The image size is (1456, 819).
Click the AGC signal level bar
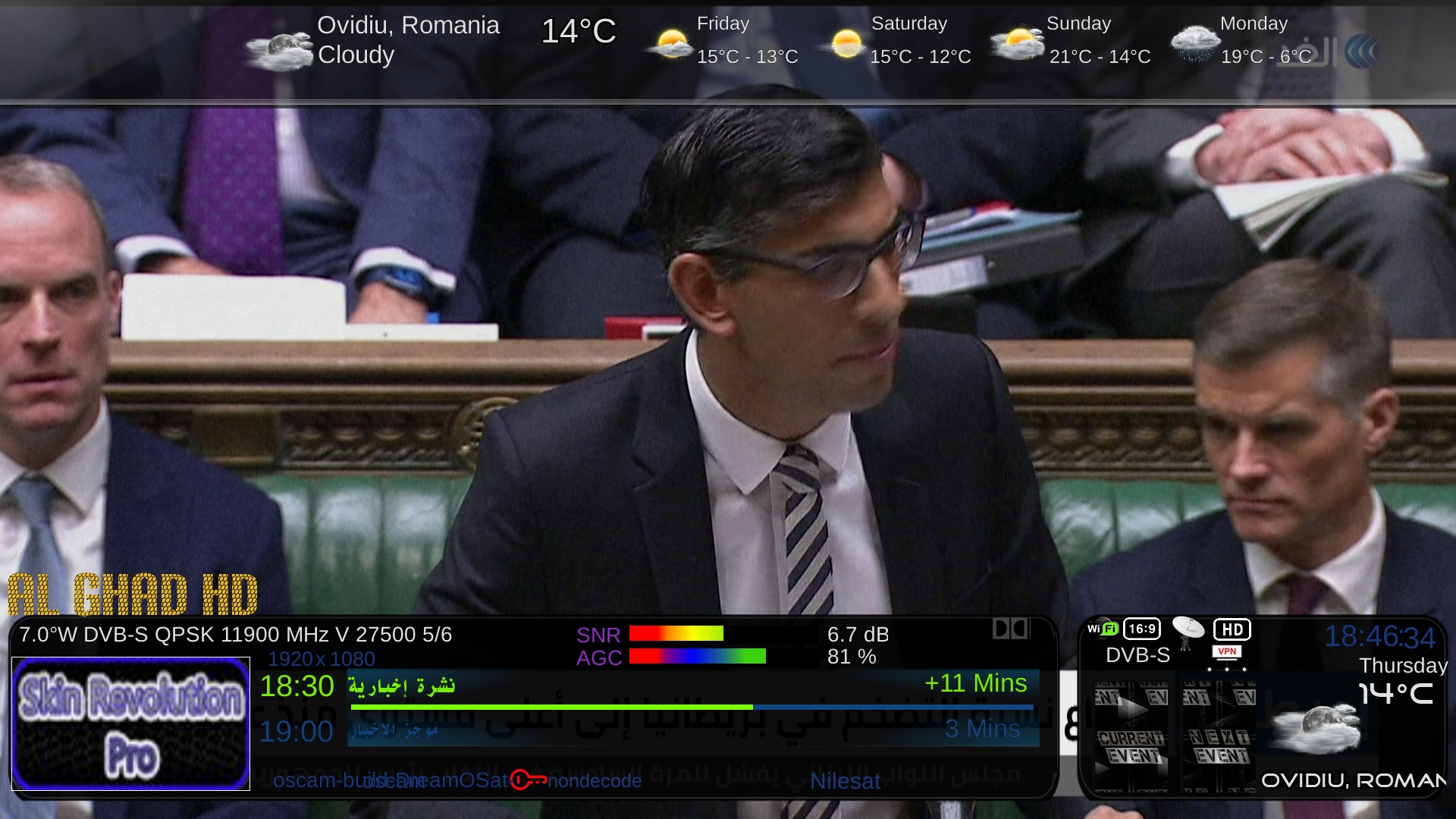click(698, 657)
